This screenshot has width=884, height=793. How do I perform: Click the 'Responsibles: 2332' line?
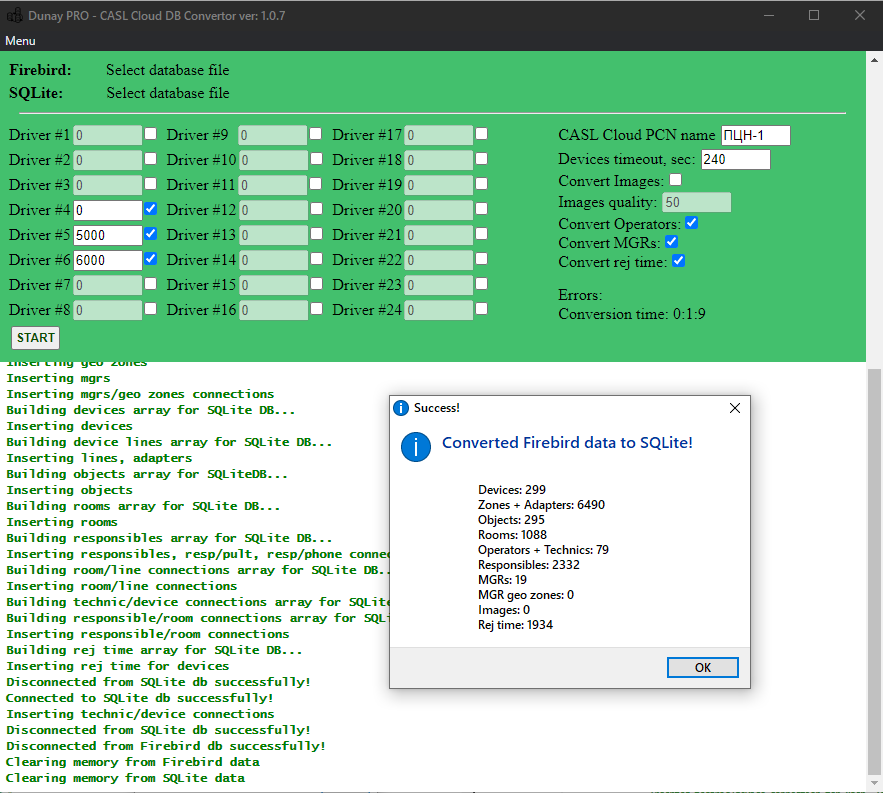coord(528,565)
